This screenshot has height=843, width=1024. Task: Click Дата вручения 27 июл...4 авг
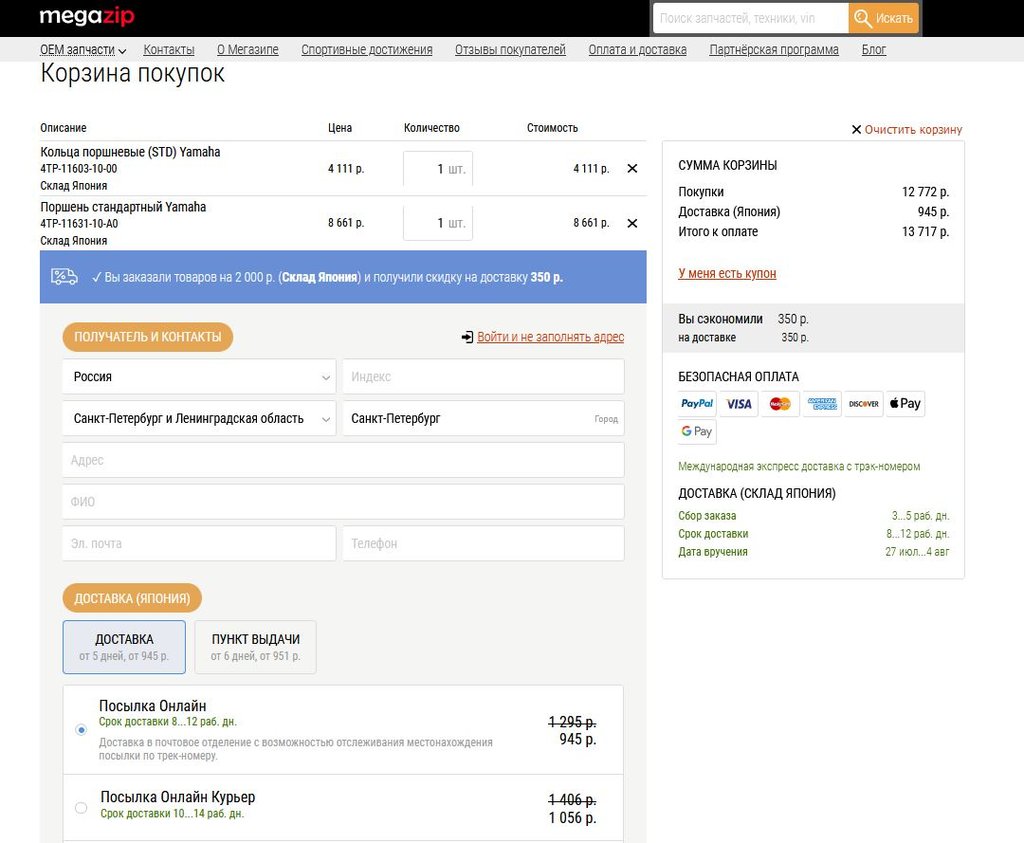pos(813,552)
